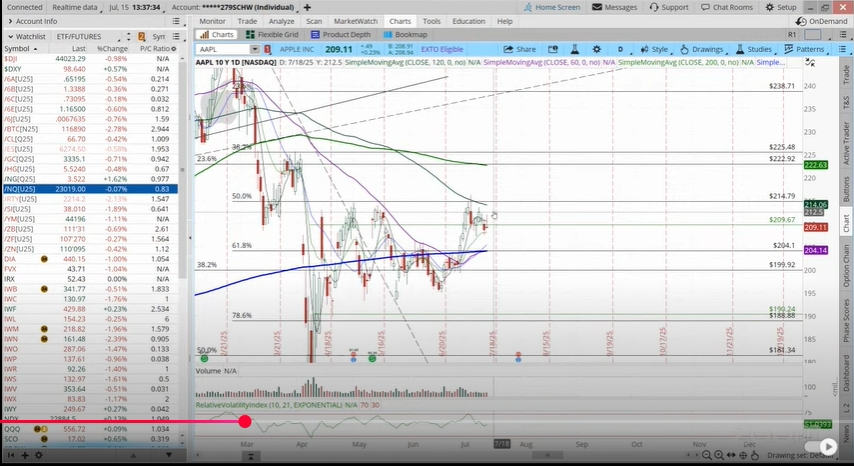The height and width of the screenshot is (466, 854).
Task: Open chart settings gear icon in AAPL toolbar
Action: tap(596, 49)
